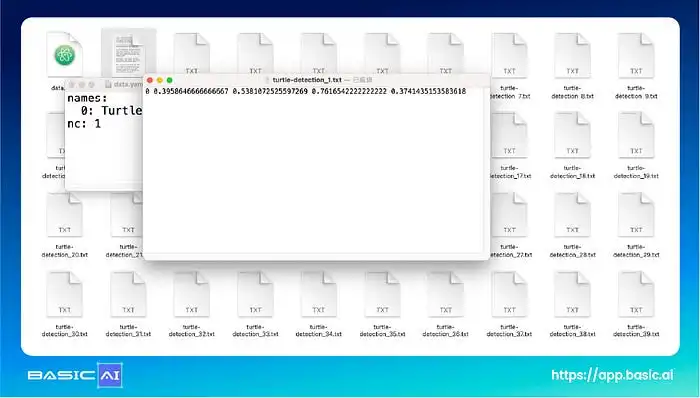Select the data.yaml file with the Atom icon
This screenshot has width=700, height=398.
pyautogui.click(x=64, y=54)
